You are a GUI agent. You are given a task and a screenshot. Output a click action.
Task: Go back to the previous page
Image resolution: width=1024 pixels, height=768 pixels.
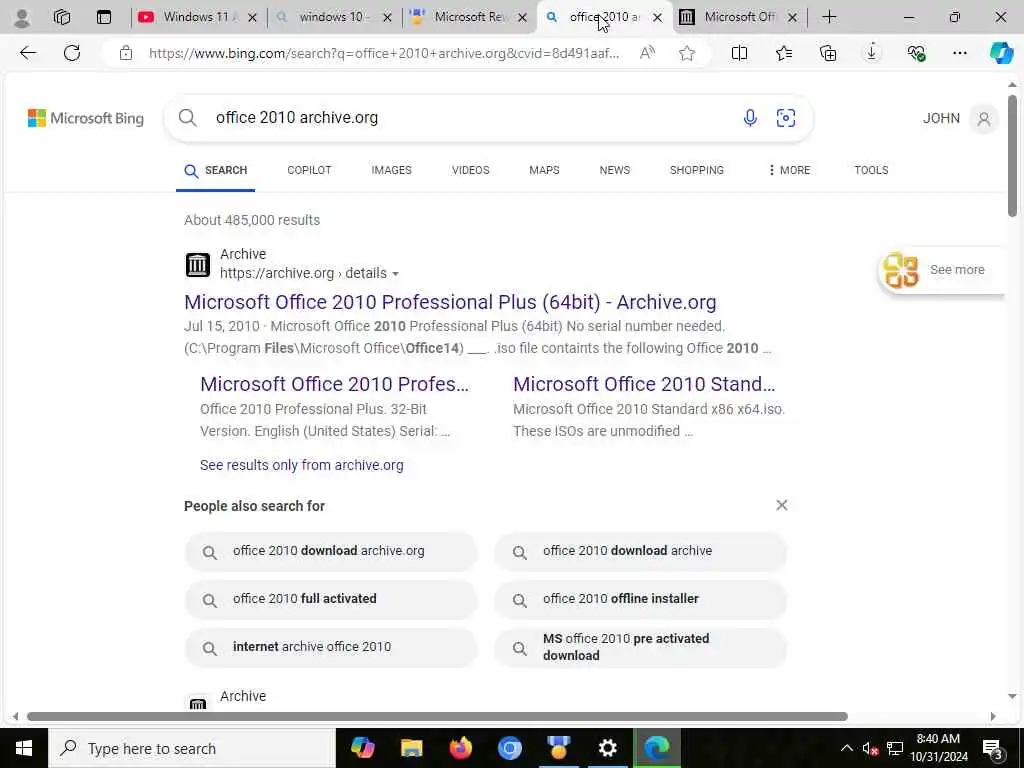click(27, 53)
